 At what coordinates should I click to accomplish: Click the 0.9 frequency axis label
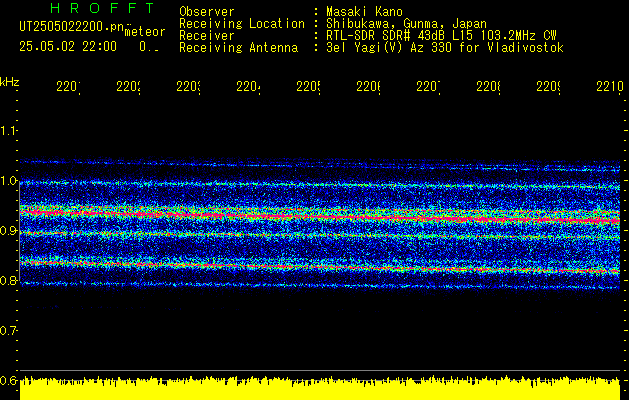pyautogui.click(x=8, y=231)
